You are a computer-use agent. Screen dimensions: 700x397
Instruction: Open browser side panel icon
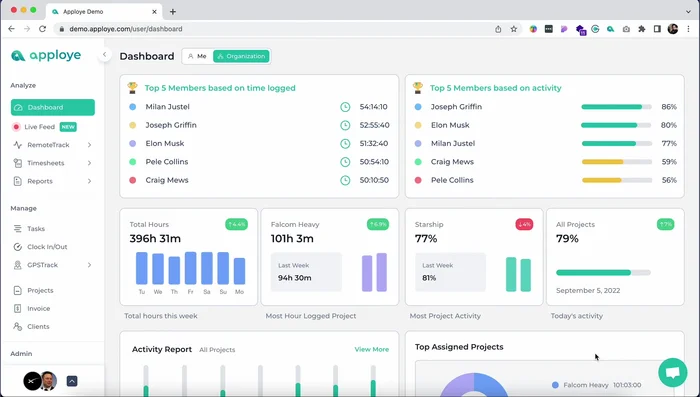[657, 29]
